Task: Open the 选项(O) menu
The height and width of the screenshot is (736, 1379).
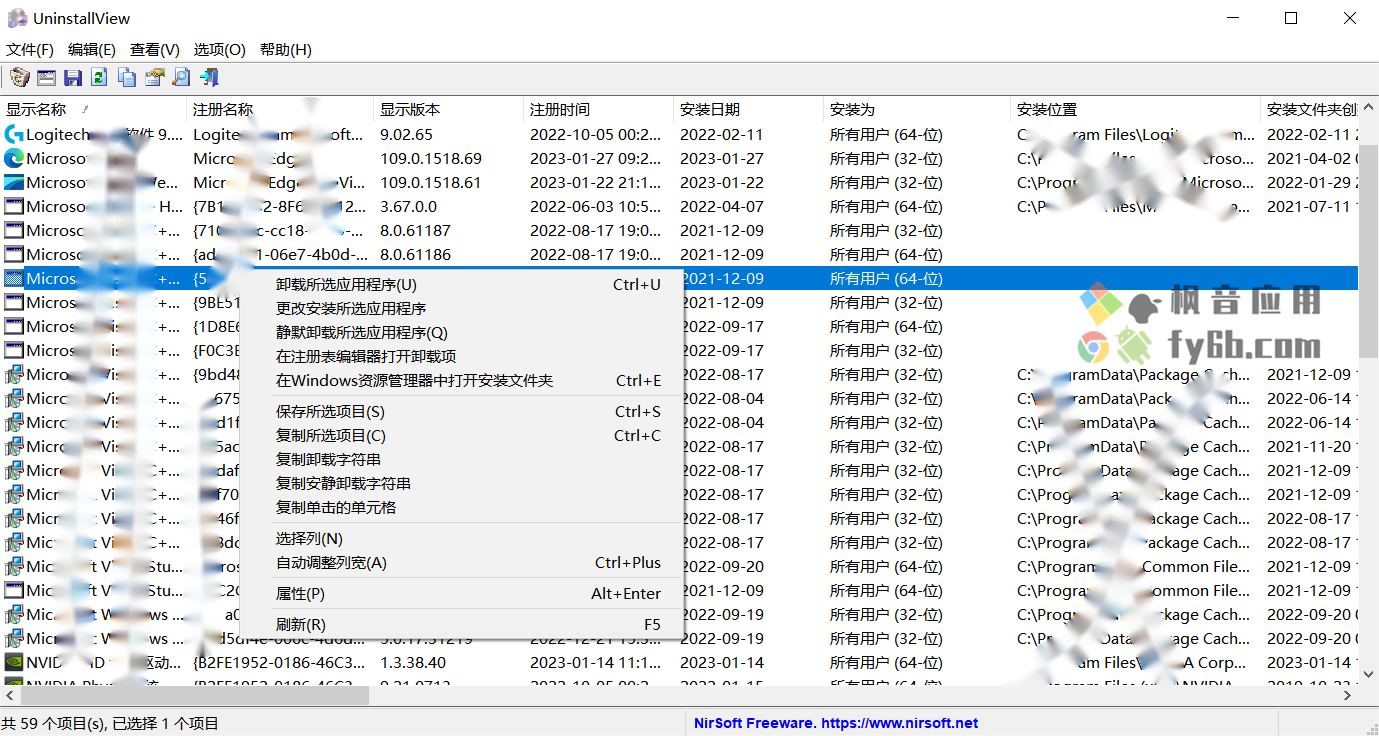Action: click(x=219, y=49)
